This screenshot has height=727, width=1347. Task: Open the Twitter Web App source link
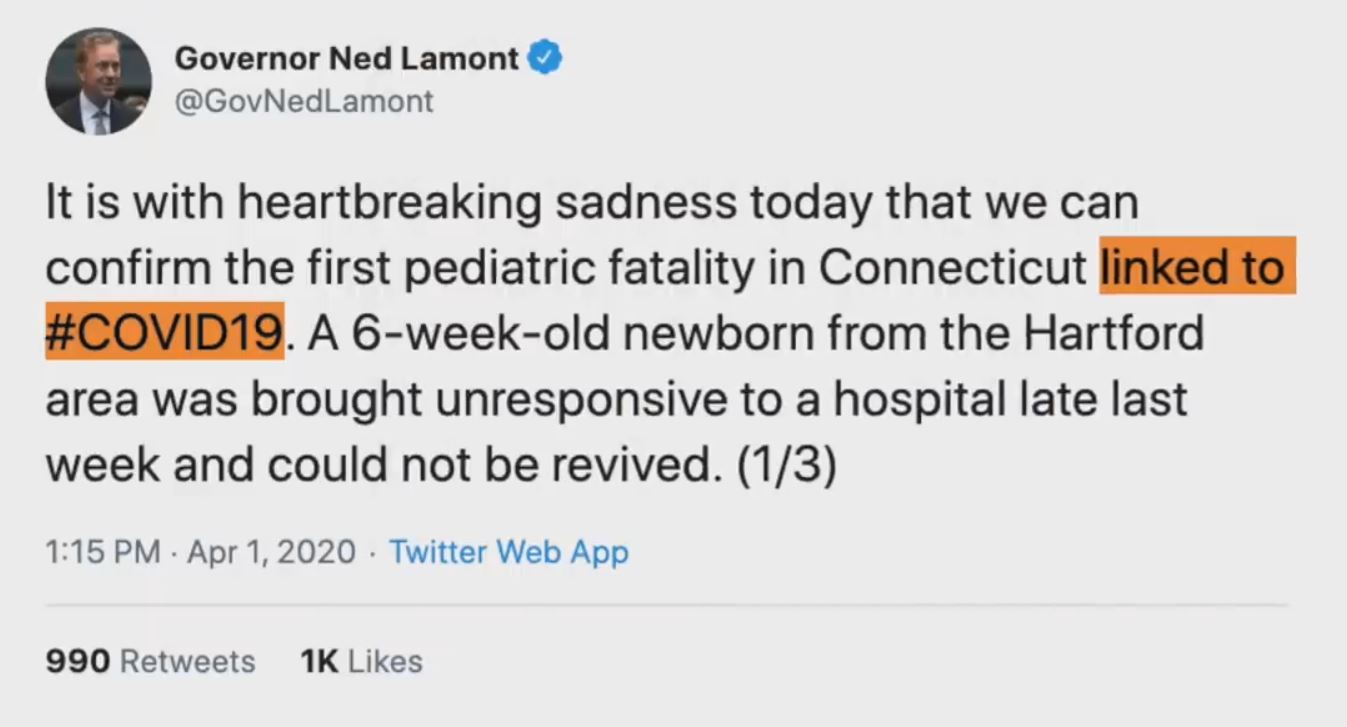(x=508, y=551)
